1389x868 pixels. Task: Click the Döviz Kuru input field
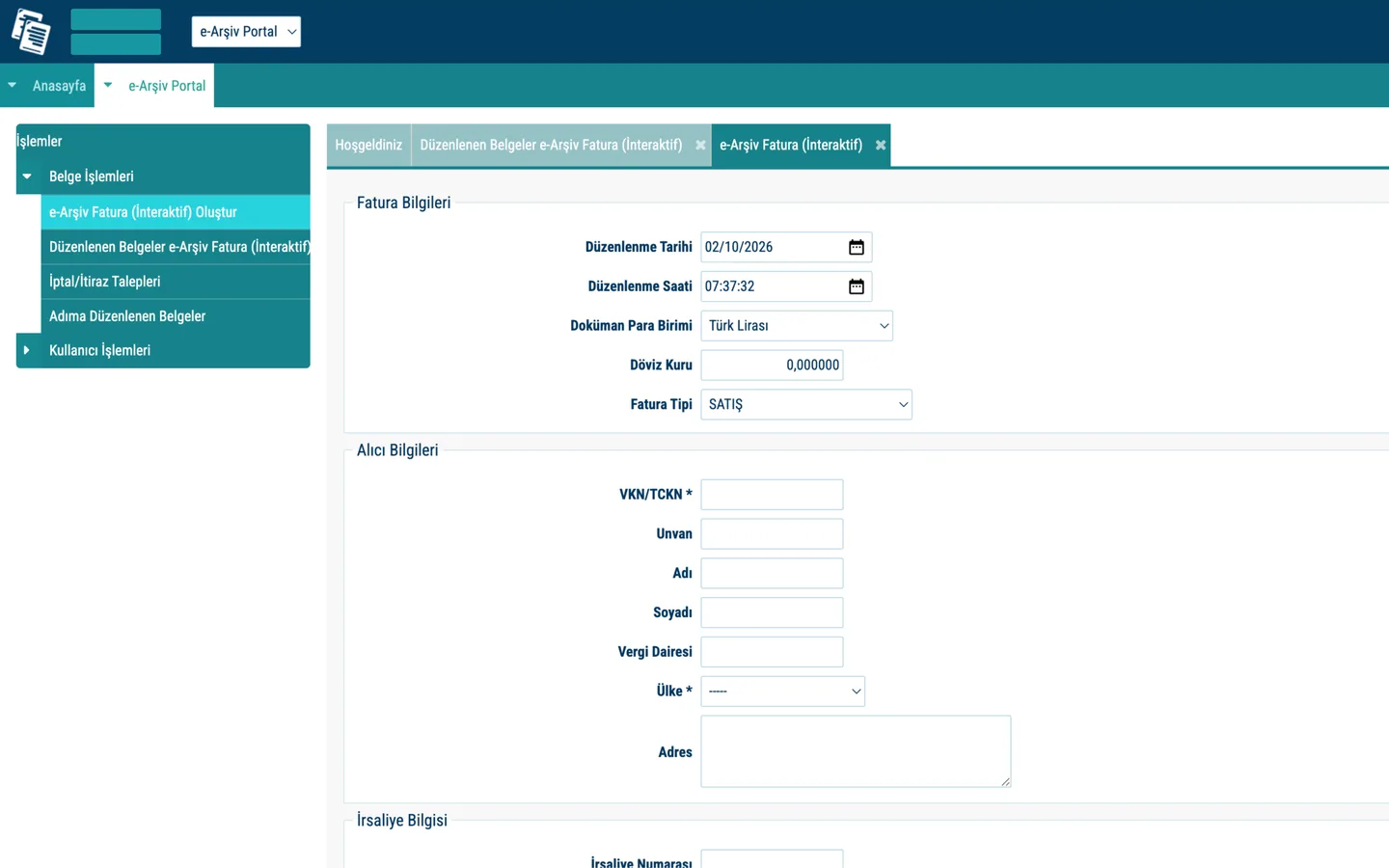pos(772,366)
